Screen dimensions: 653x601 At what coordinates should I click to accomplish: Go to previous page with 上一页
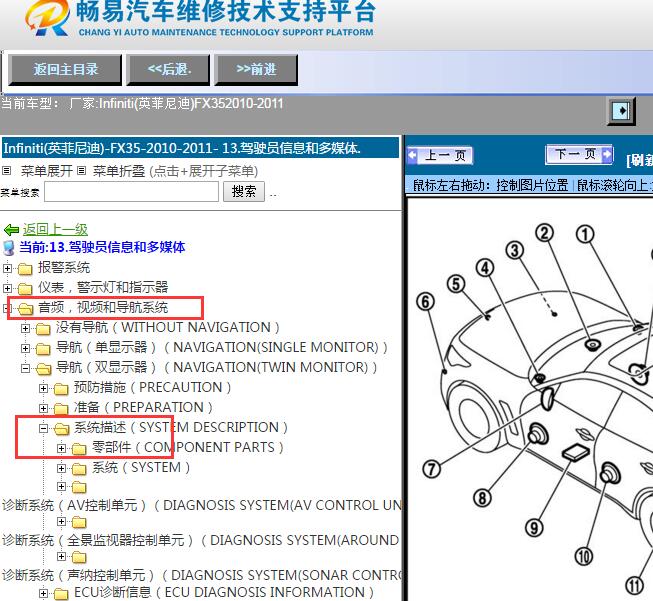tap(440, 155)
